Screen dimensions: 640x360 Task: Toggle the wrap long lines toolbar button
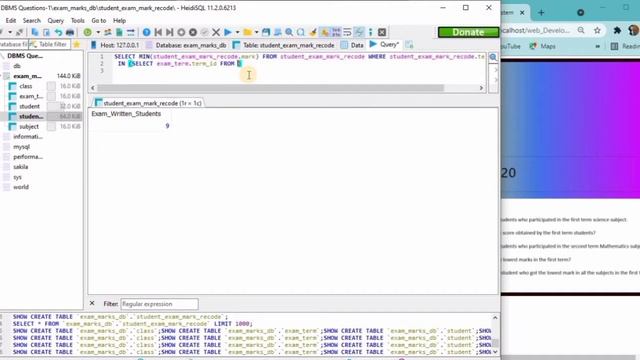pyautogui.click(x=347, y=32)
